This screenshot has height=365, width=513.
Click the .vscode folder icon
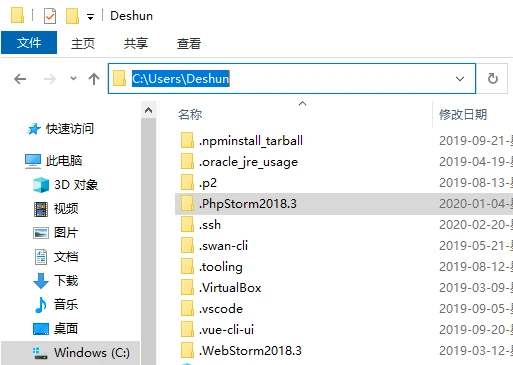pyautogui.click(x=187, y=308)
